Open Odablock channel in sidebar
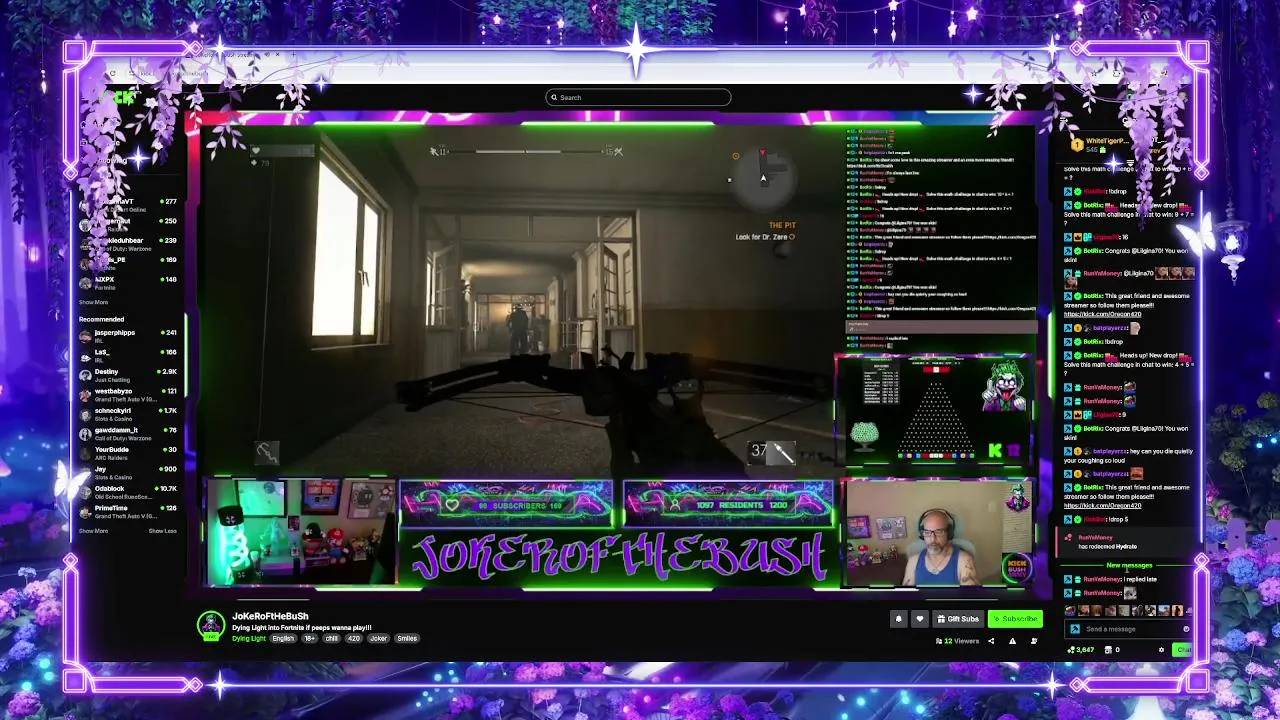 click(128, 492)
